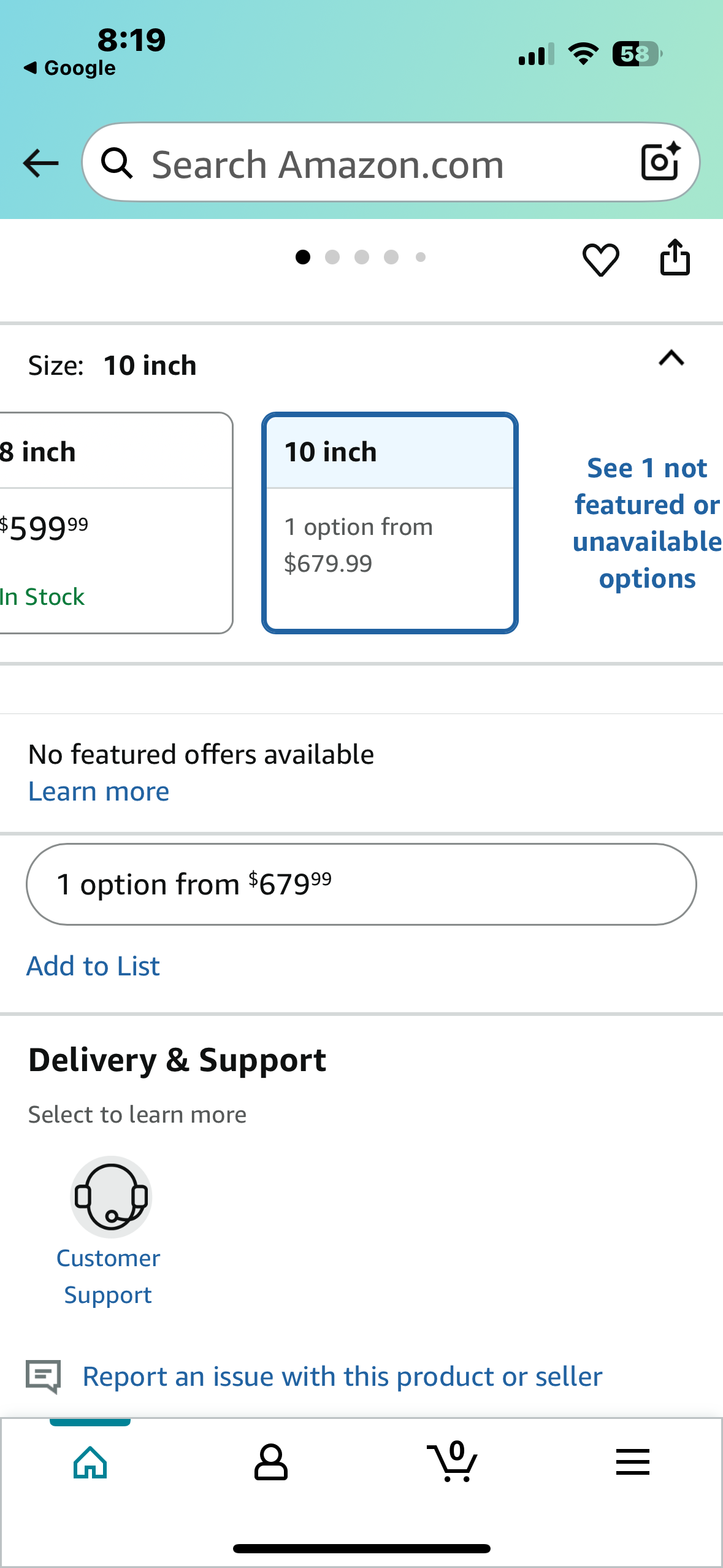Tap Add to List link
Viewport: 723px width, 1568px height.
click(x=93, y=966)
